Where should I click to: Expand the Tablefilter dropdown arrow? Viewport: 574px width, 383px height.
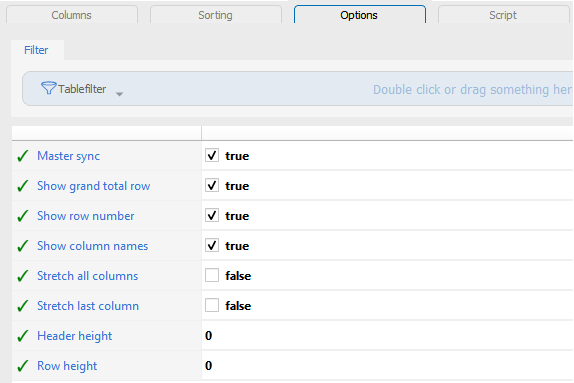tap(119, 94)
